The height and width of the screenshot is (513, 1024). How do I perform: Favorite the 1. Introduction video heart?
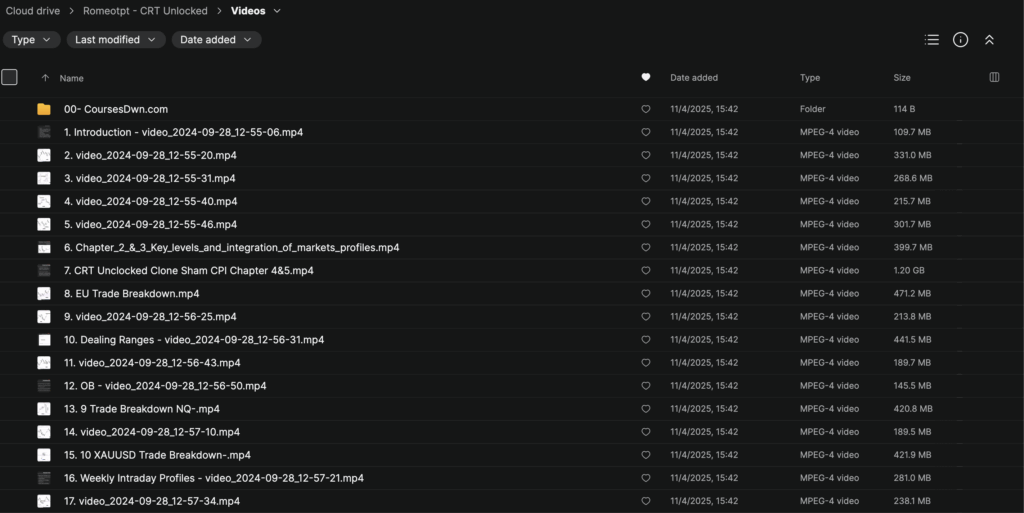pyautogui.click(x=646, y=132)
